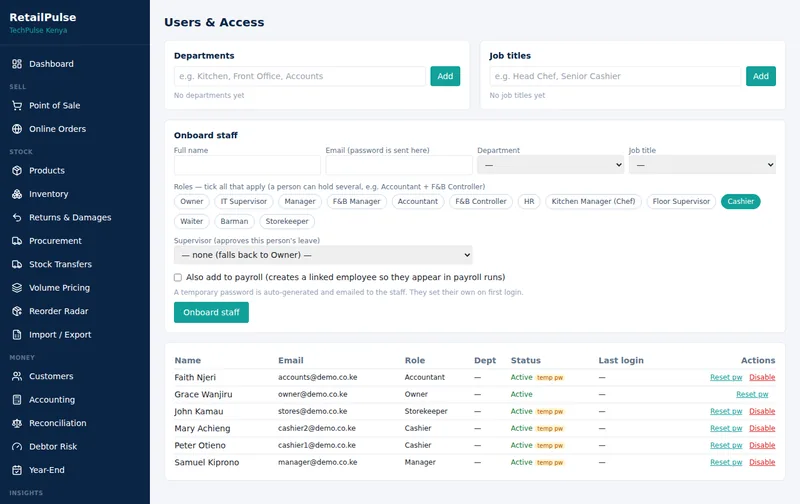Toggle the Waiter role chip
The width and height of the screenshot is (800, 504).
(192, 221)
